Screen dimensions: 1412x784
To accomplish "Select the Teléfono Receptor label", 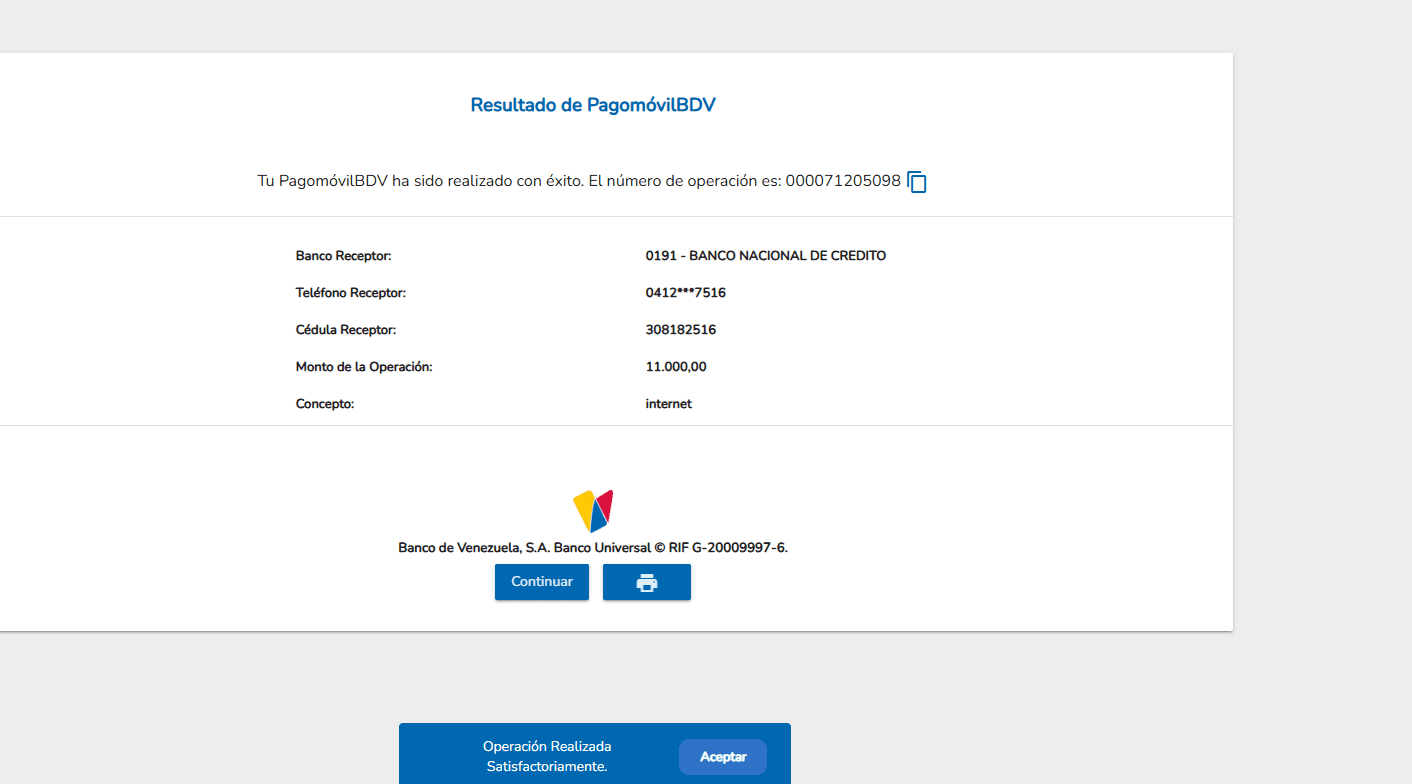I will tap(350, 293).
